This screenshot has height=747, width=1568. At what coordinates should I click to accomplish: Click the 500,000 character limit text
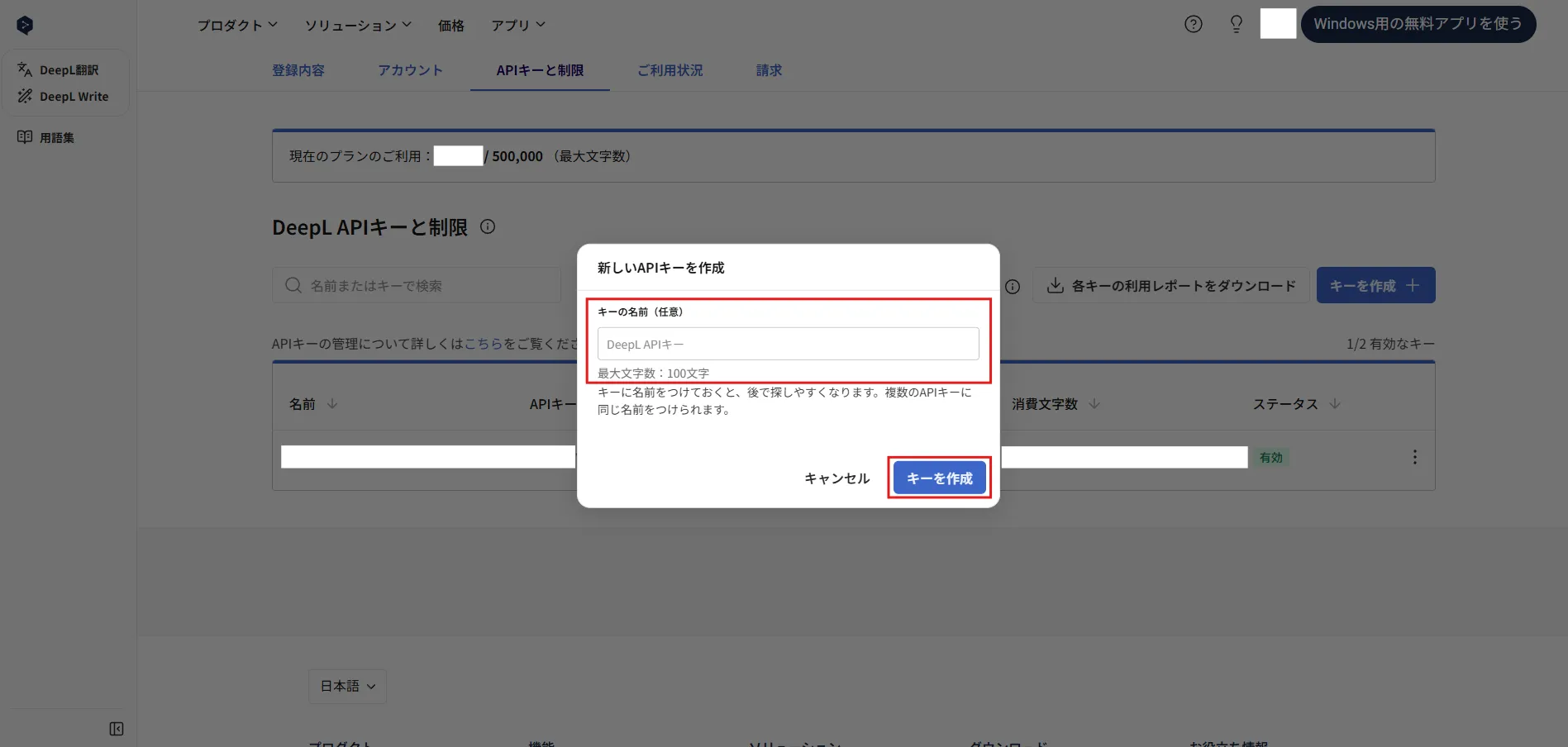tap(517, 156)
